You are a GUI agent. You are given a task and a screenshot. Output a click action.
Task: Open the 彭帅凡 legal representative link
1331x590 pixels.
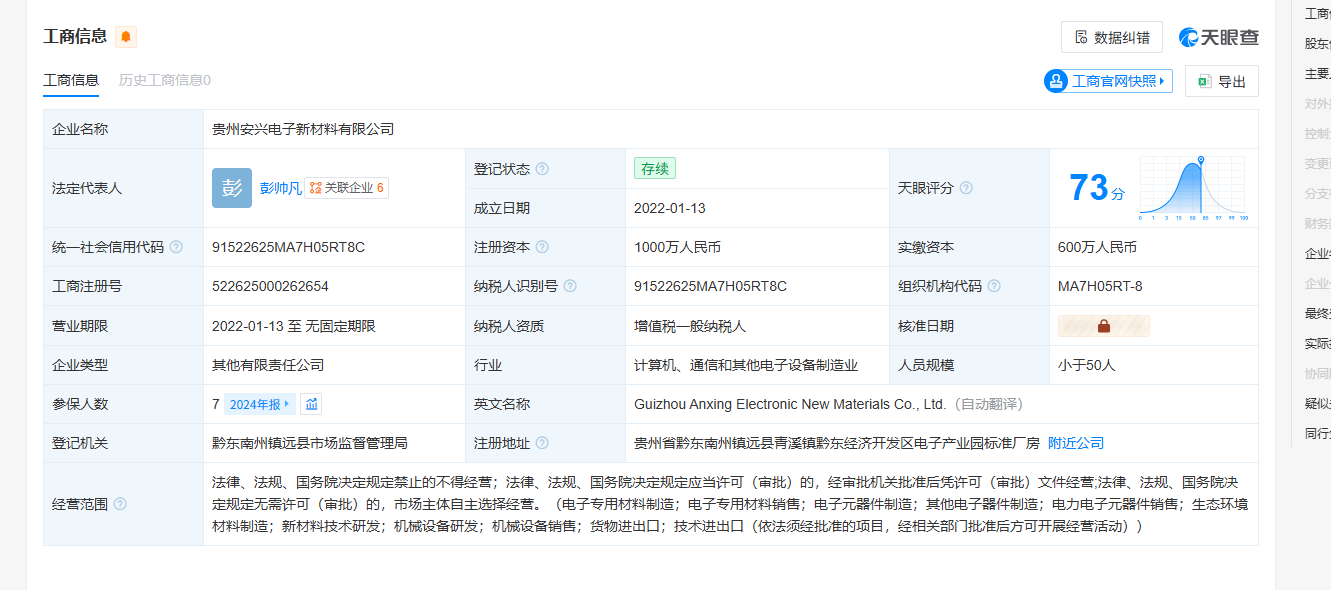click(x=280, y=188)
